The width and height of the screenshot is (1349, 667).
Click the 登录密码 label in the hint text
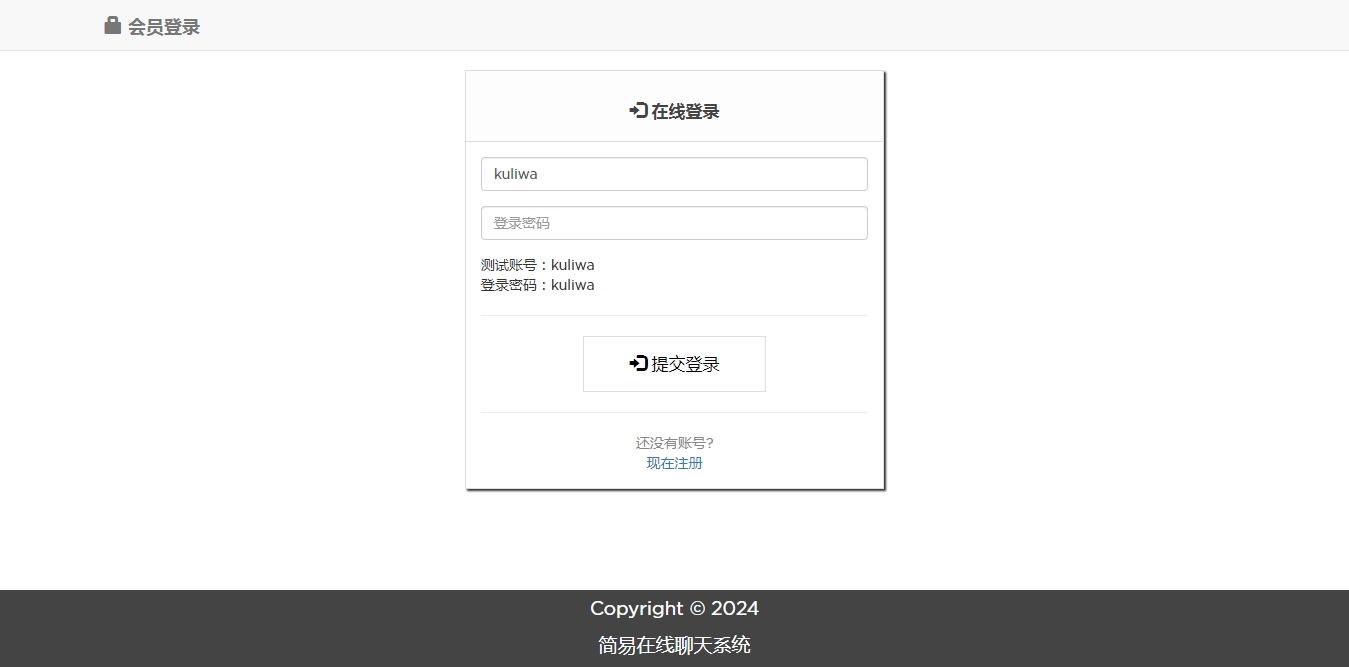tap(509, 285)
